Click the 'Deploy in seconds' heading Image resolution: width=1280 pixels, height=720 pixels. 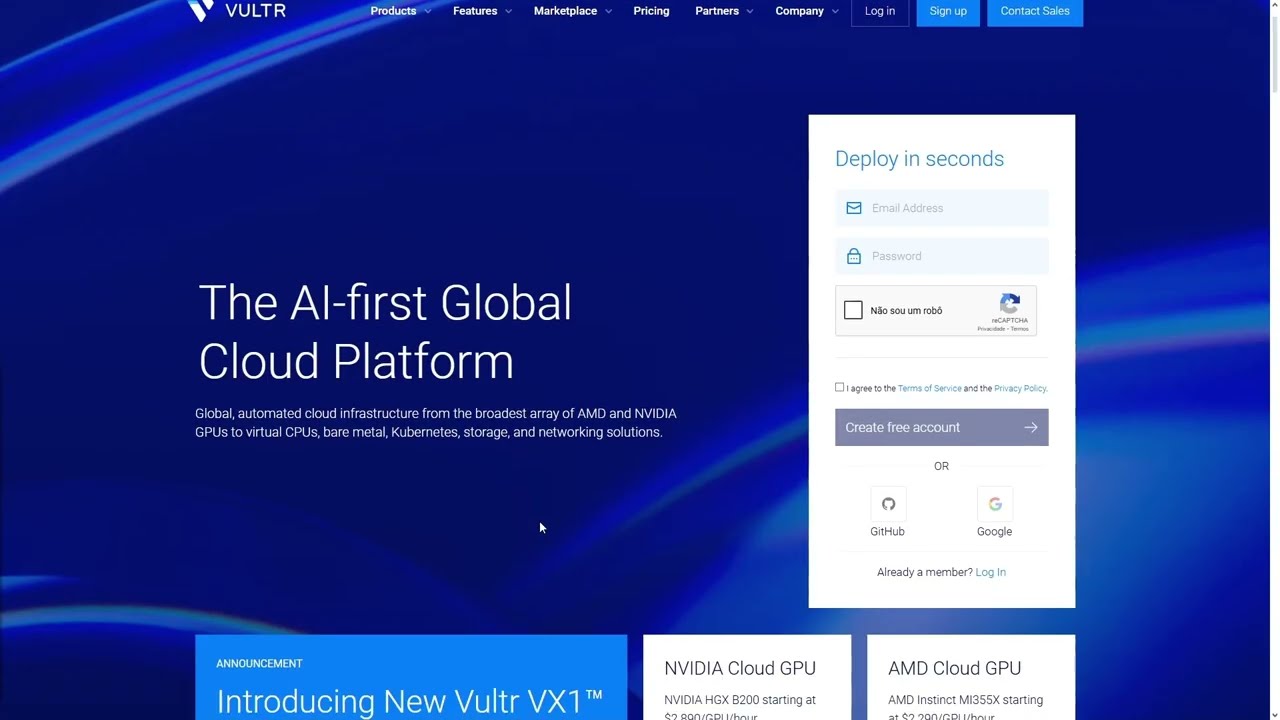pos(919,159)
